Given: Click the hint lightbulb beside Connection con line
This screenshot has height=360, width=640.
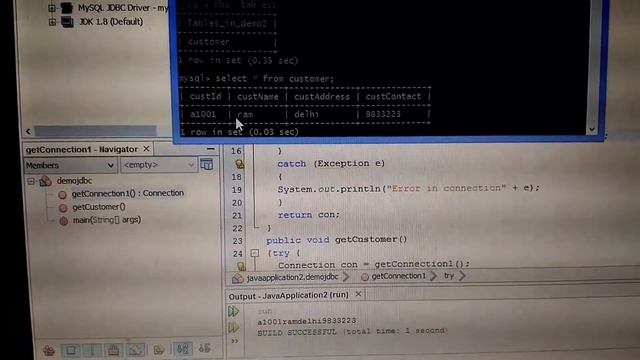Looking at the screenshot, I should (241, 266).
